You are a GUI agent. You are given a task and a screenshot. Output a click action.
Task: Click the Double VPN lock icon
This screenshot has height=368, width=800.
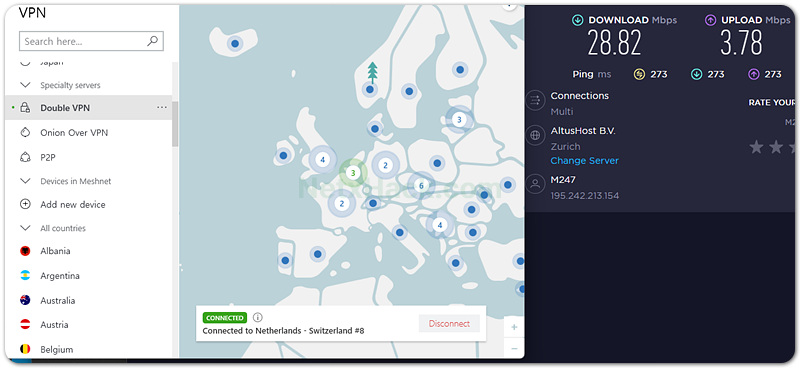(x=25, y=108)
